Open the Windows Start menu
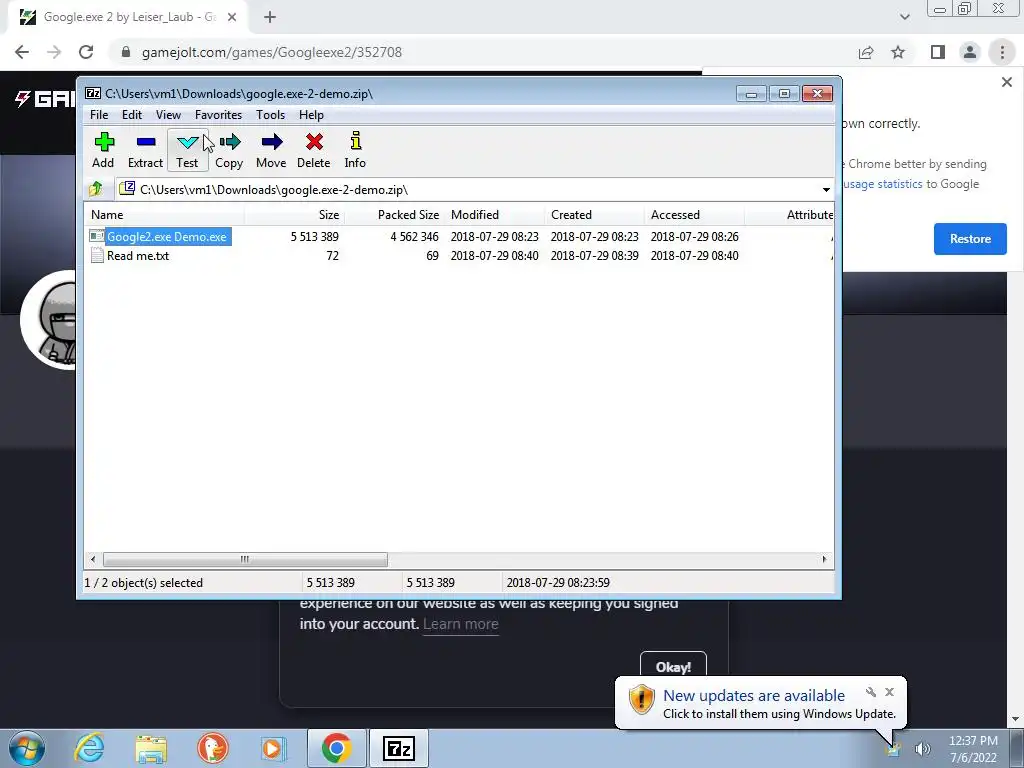The height and width of the screenshot is (768, 1024). (26, 748)
